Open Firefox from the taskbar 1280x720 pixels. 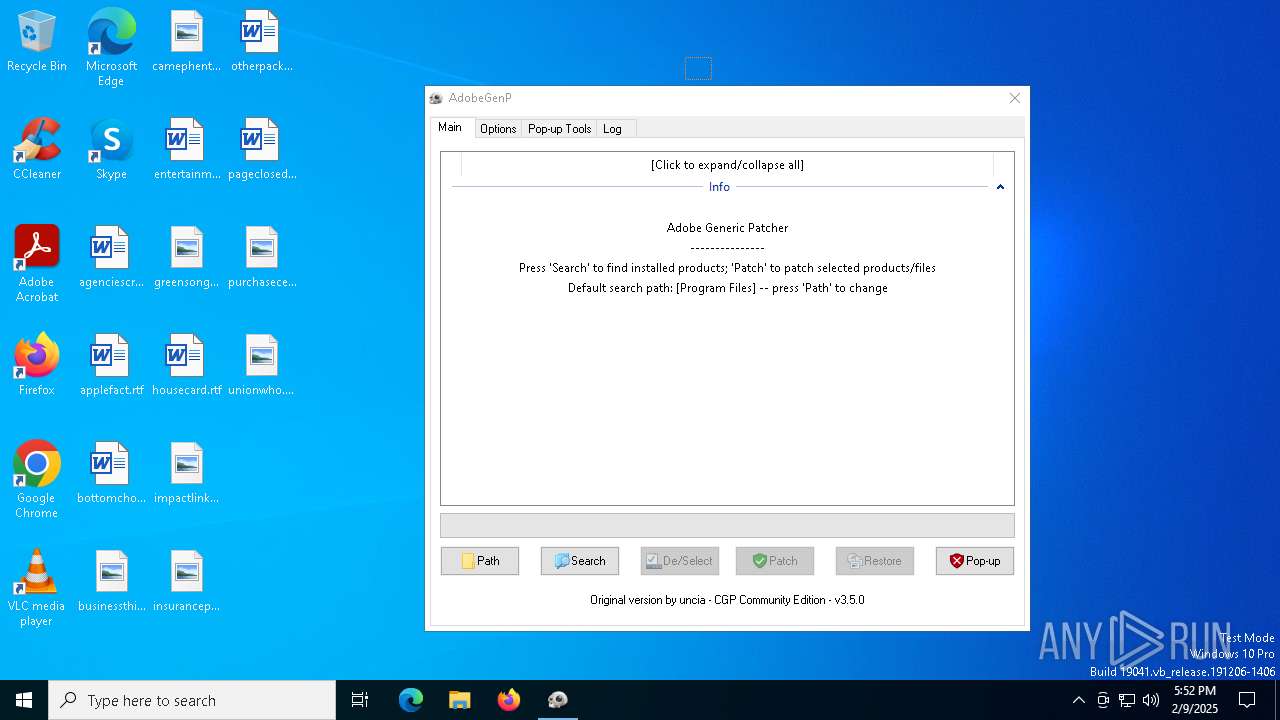(x=509, y=700)
